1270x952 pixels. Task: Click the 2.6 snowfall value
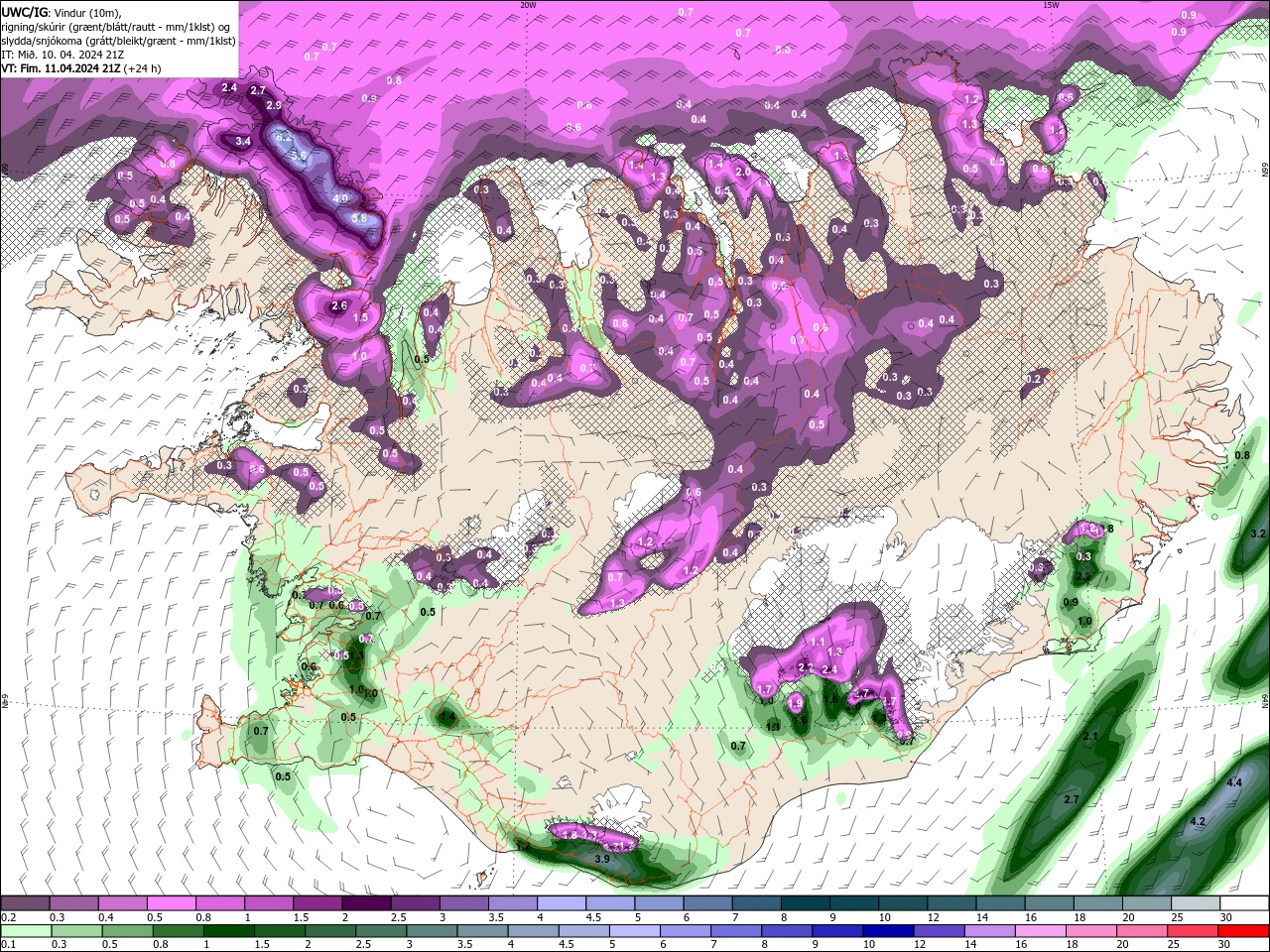point(338,306)
